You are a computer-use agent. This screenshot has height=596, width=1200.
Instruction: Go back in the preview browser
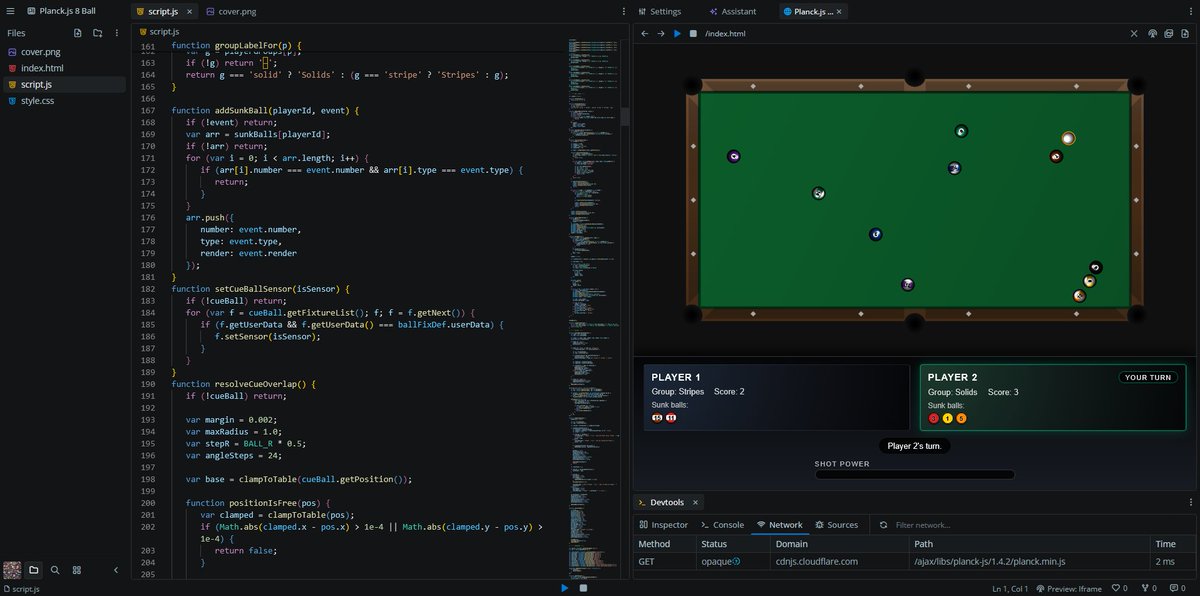tap(645, 33)
